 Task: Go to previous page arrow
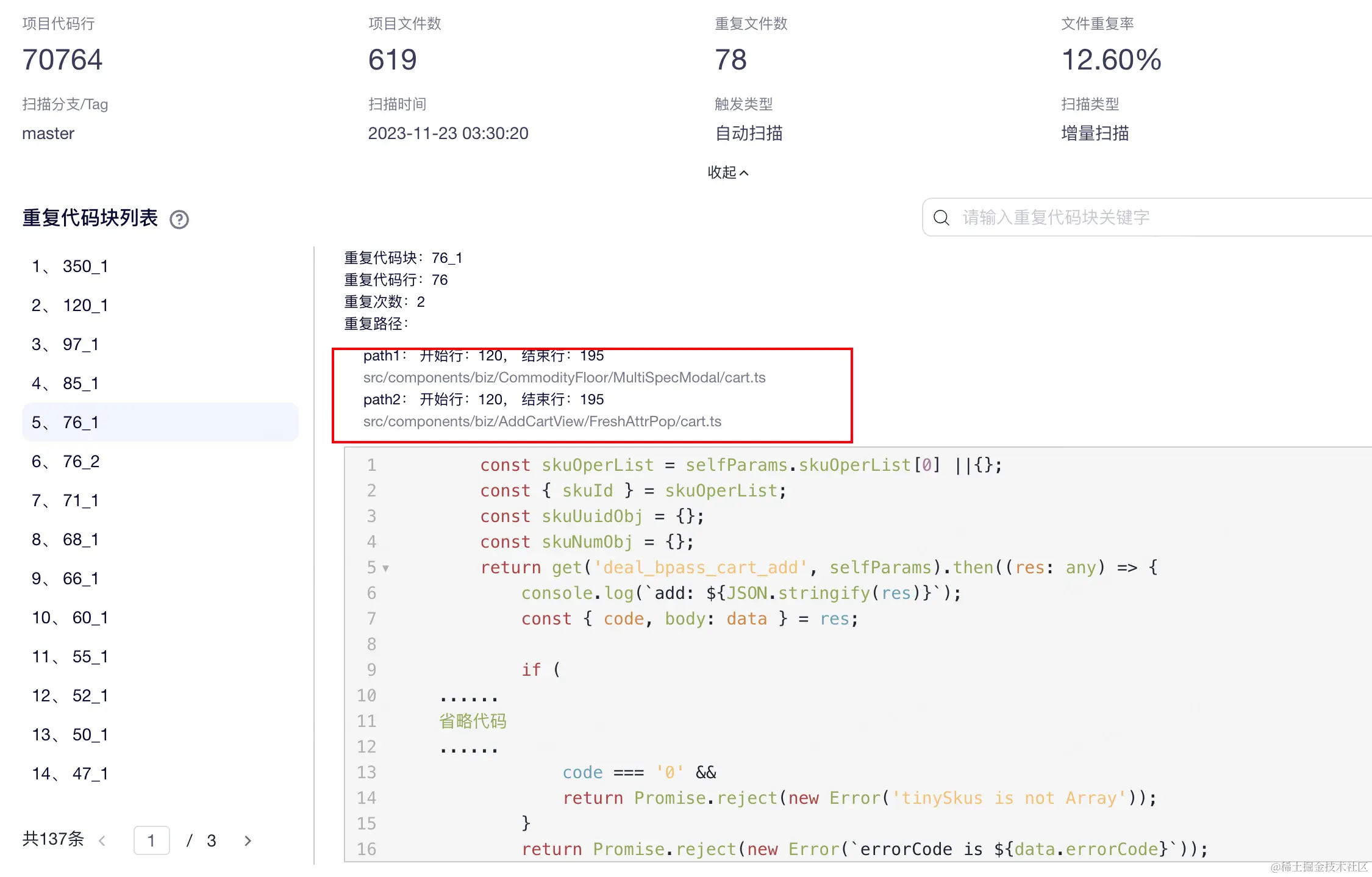(x=102, y=841)
